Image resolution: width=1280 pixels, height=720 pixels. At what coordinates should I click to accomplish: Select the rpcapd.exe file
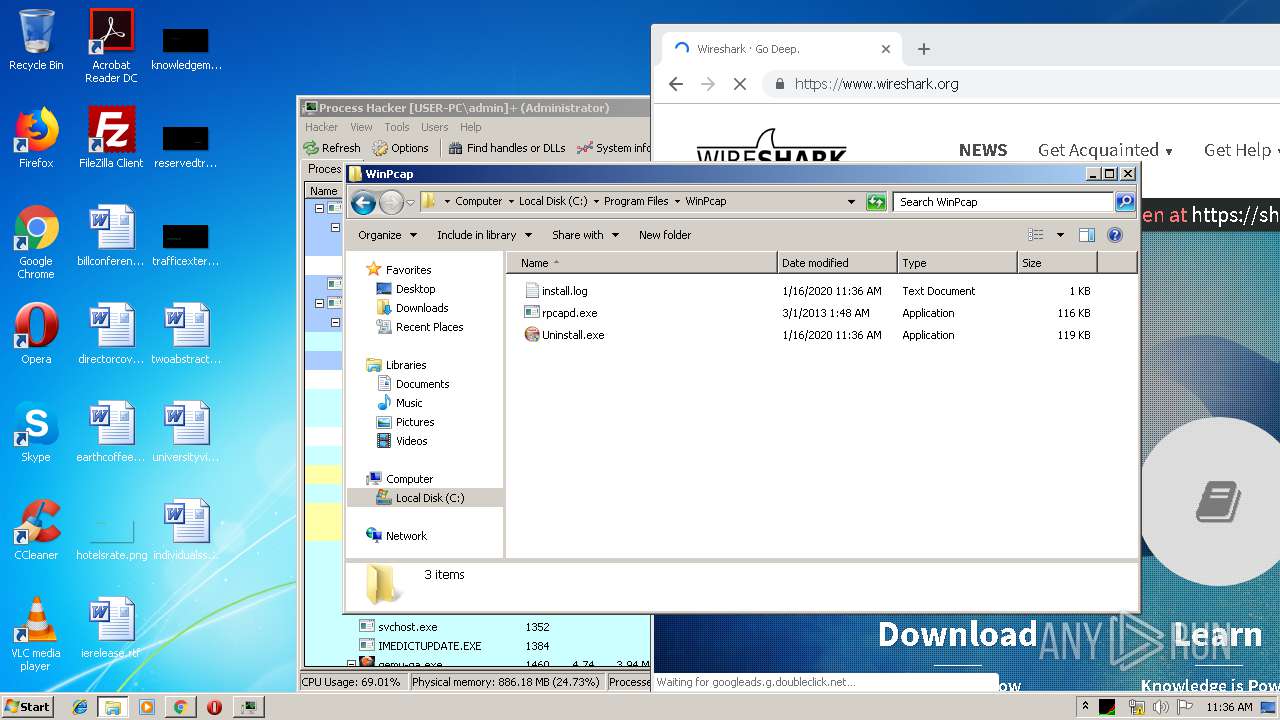(569, 313)
